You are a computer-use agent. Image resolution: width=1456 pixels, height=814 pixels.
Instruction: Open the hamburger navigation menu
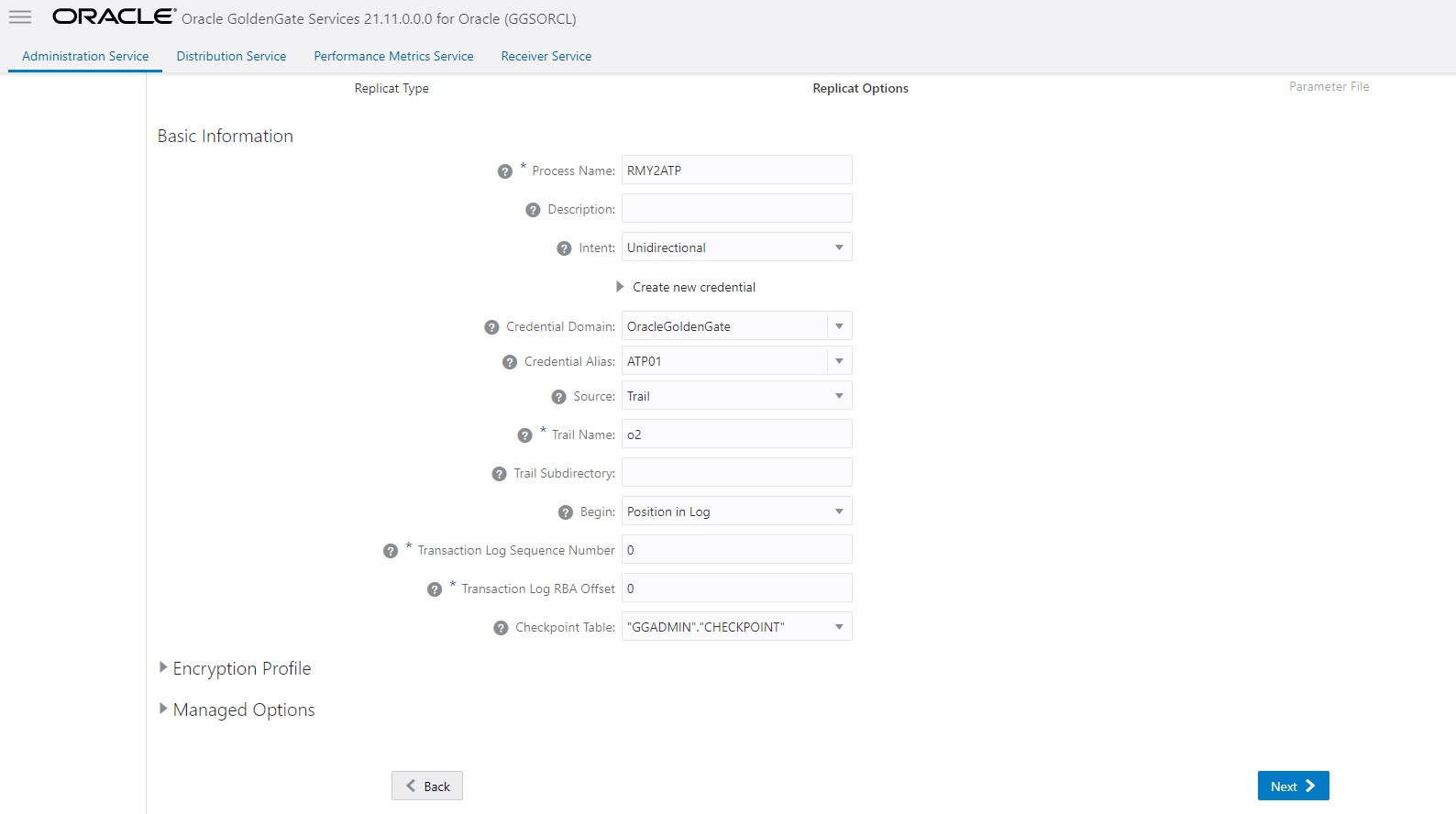(x=20, y=17)
